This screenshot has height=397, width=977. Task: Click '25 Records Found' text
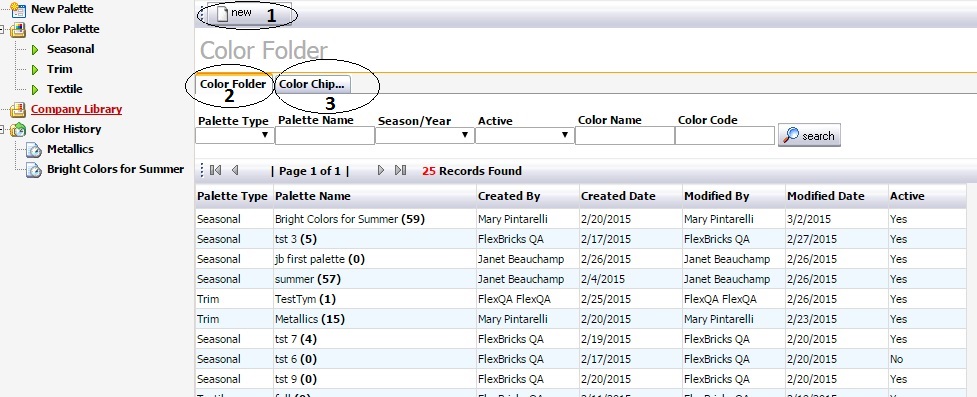click(x=472, y=171)
